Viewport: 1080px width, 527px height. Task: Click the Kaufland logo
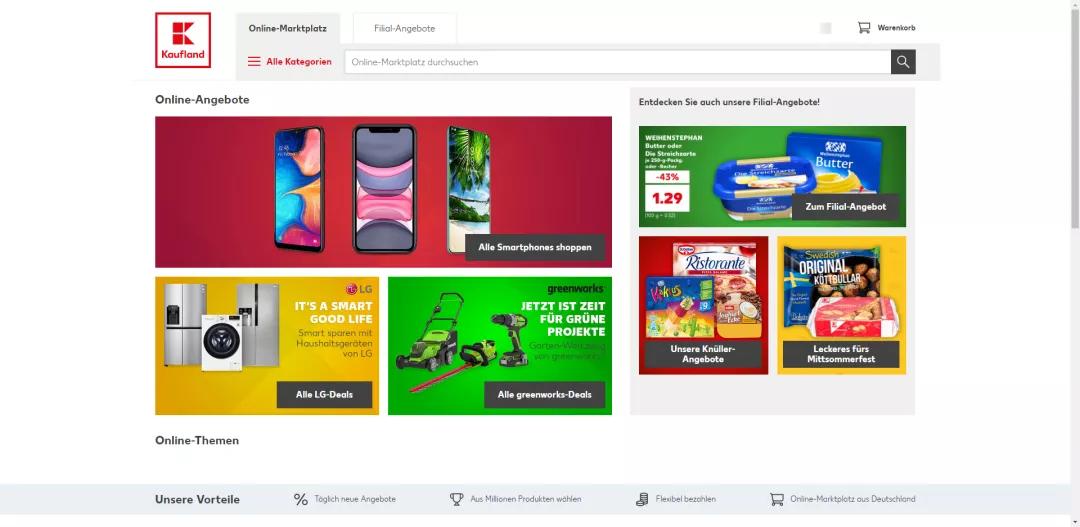pos(183,40)
